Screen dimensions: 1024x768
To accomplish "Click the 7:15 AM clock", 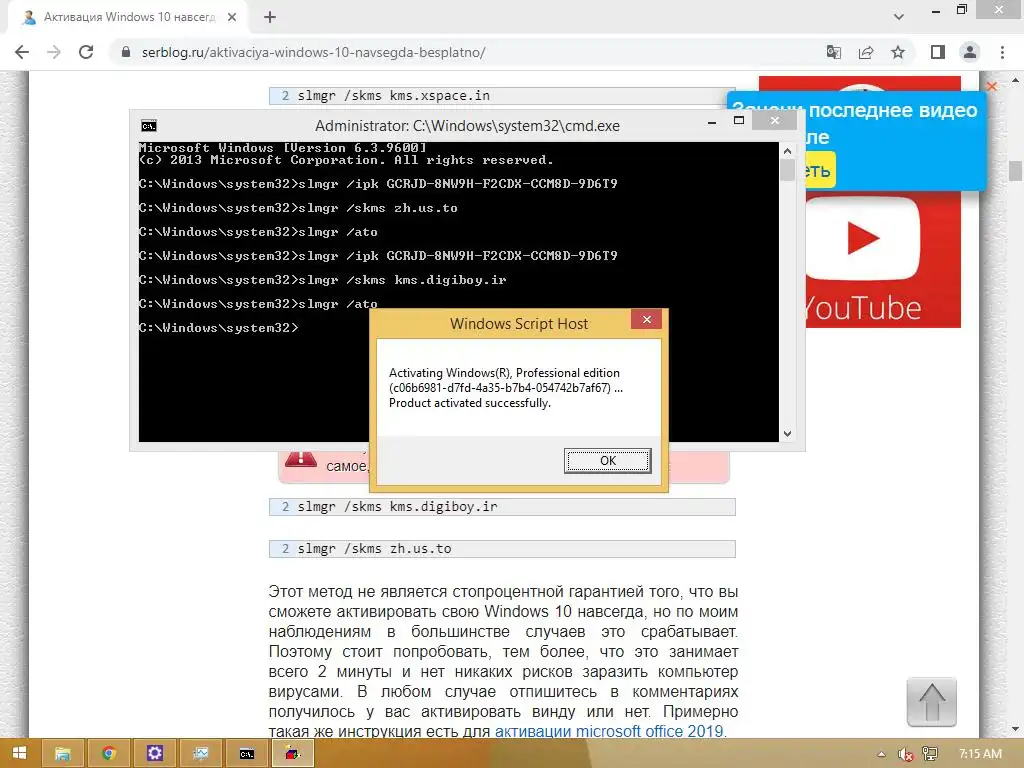I will pos(980,754).
